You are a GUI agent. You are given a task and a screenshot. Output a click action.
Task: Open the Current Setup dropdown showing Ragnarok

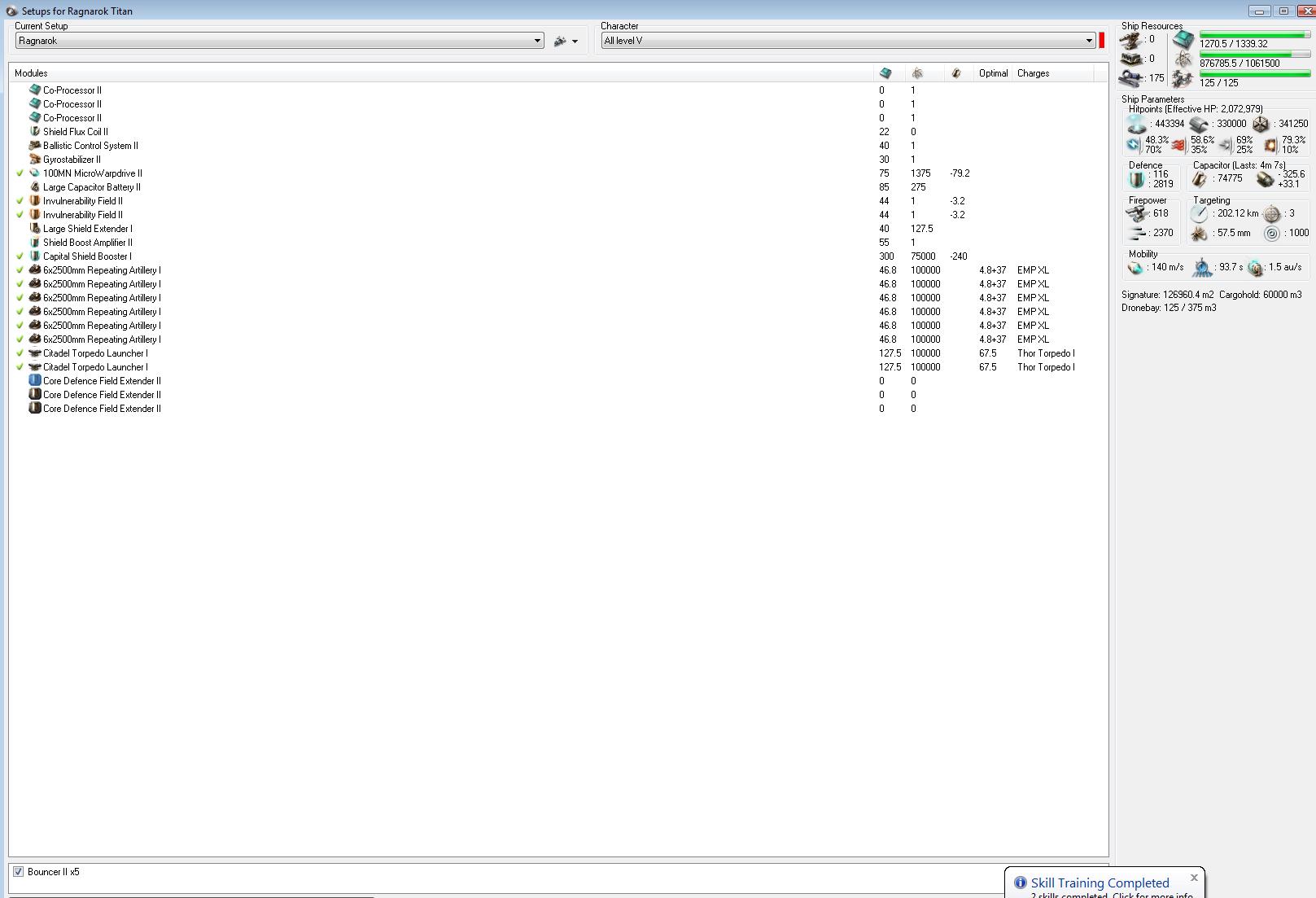point(279,41)
